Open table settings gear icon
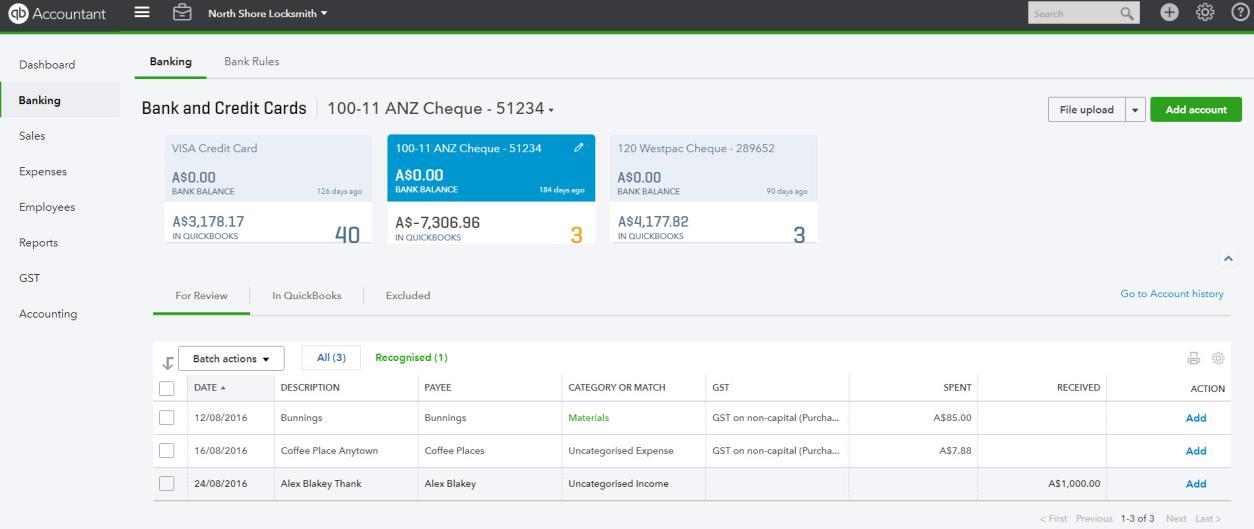The height and width of the screenshot is (529, 1254). click(x=1218, y=358)
